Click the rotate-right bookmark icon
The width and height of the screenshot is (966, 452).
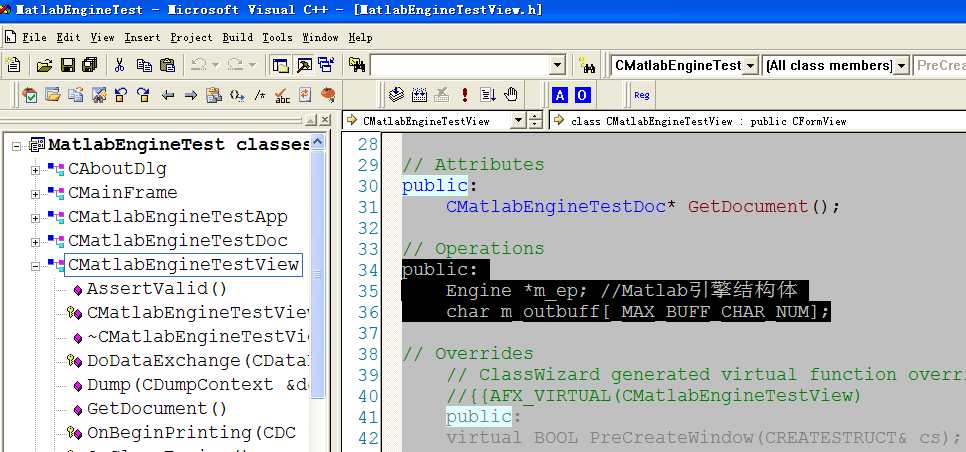(x=144, y=95)
